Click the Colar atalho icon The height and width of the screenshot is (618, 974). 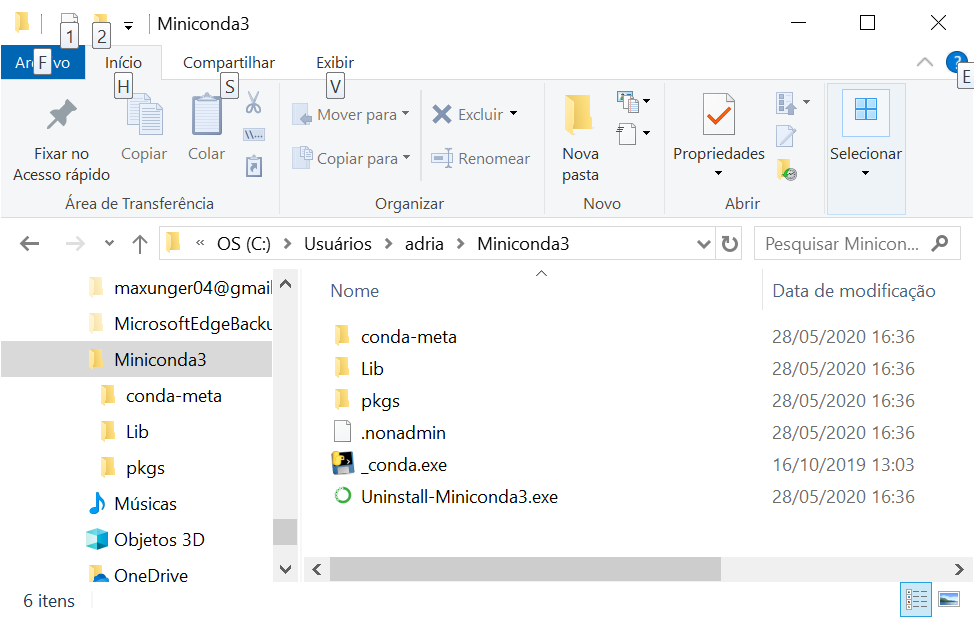256,166
